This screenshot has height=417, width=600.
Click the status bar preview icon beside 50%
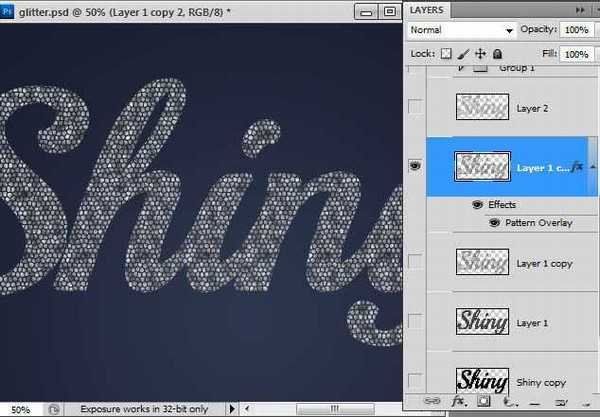click(x=54, y=409)
